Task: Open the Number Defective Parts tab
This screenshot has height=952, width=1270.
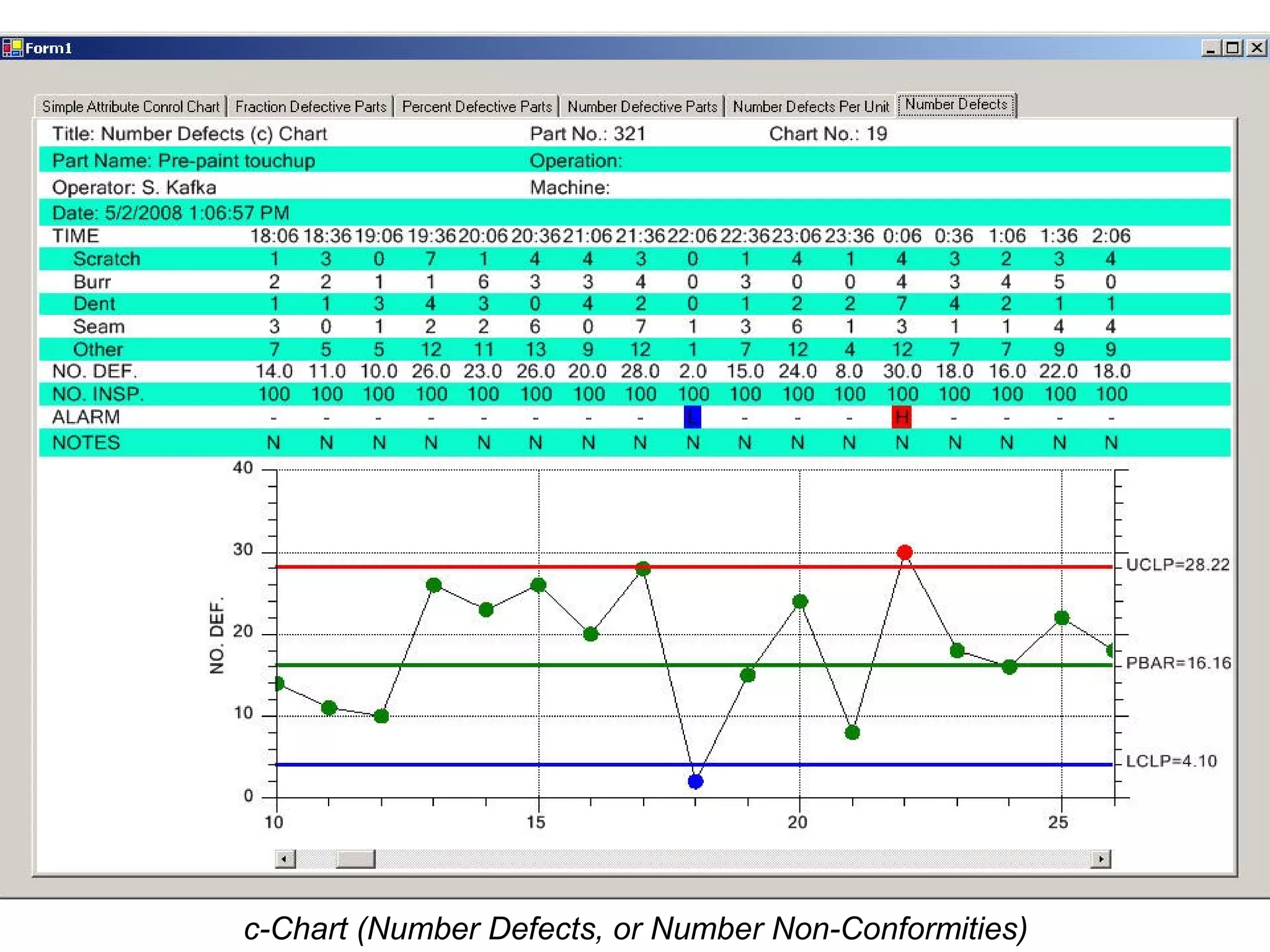Action: [642, 107]
